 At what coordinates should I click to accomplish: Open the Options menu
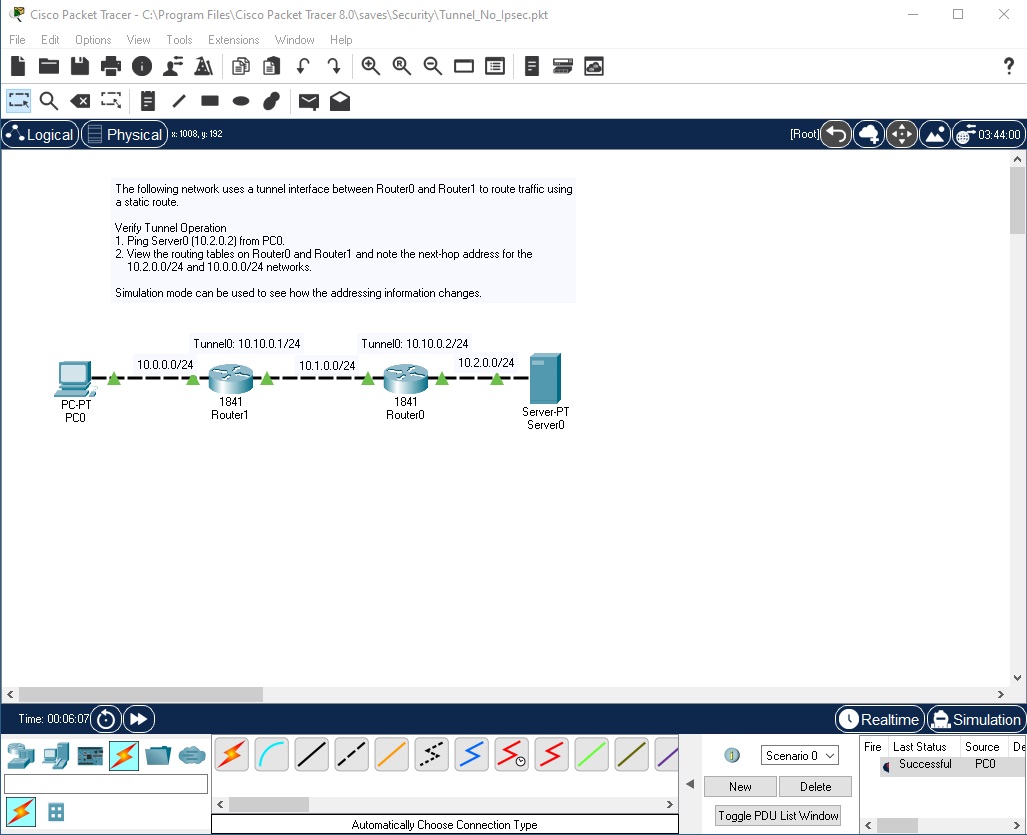(93, 40)
